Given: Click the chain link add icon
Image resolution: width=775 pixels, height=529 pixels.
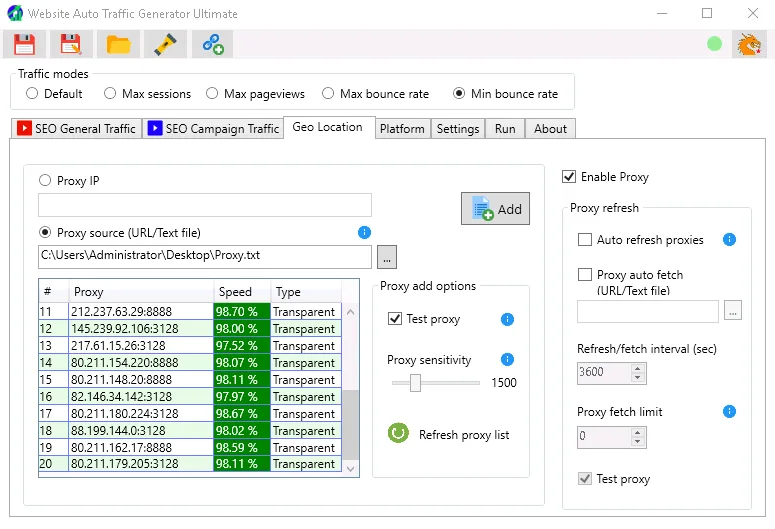Looking at the screenshot, I should point(213,44).
